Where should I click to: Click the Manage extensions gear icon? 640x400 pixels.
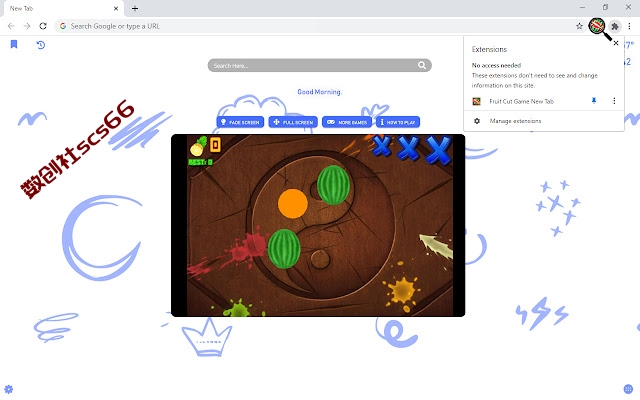pyautogui.click(x=477, y=121)
